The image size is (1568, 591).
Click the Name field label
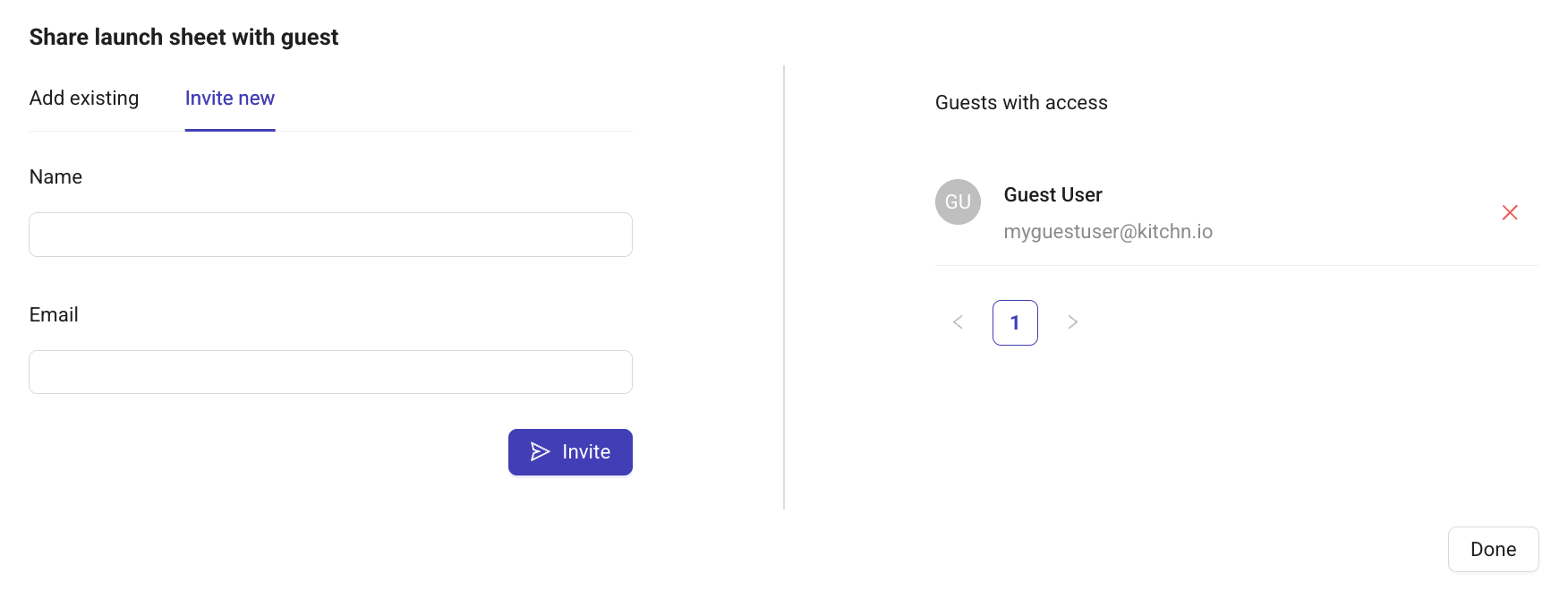tap(55, 177)
